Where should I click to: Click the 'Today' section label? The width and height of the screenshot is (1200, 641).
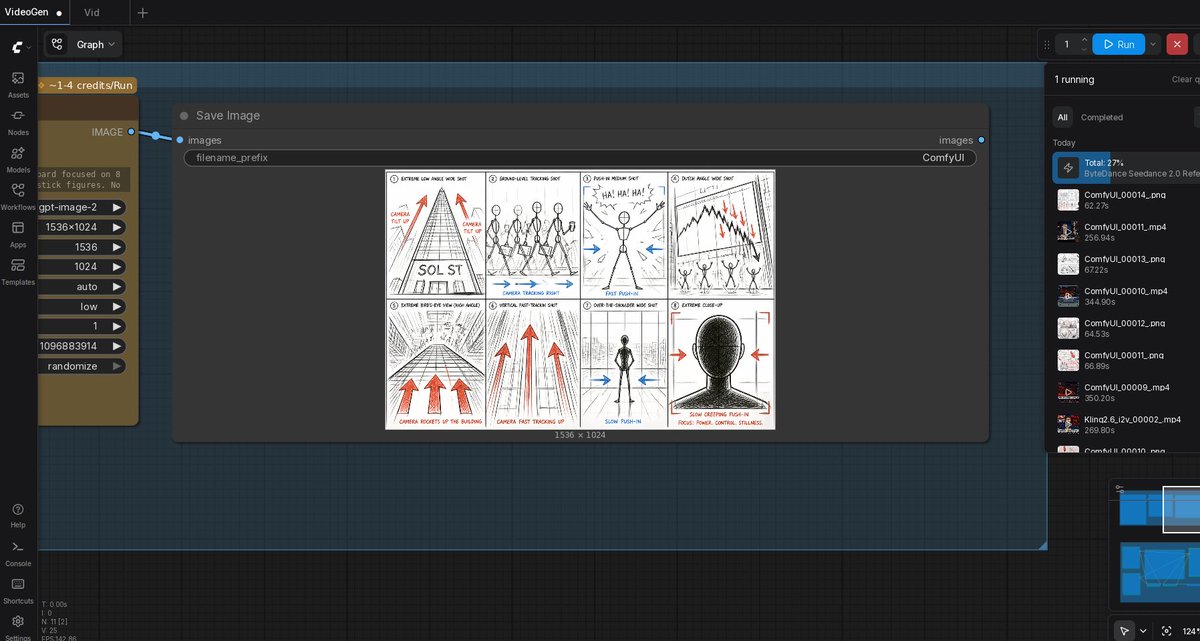[x=1064, y=143]
